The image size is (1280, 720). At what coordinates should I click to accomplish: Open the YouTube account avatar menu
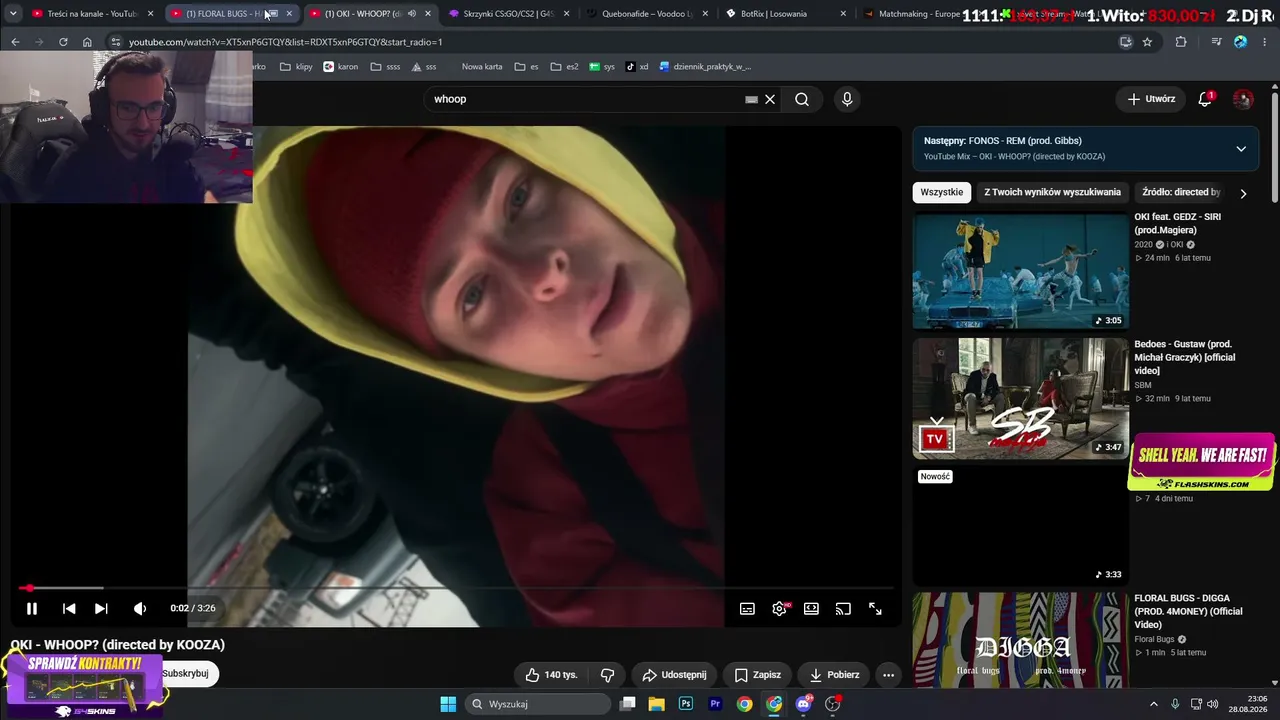pos(1243,99)
